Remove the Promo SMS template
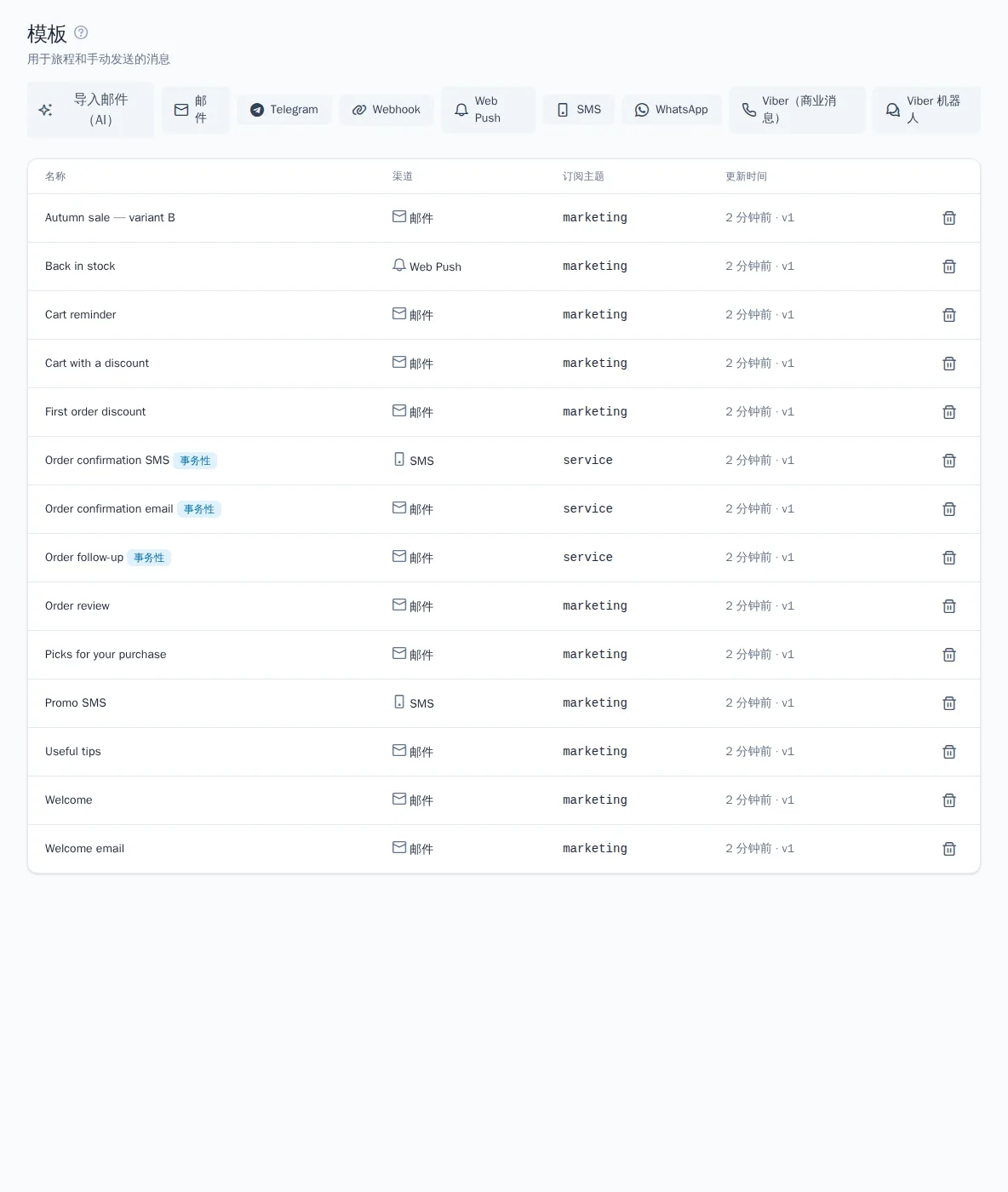The image size is (1008, 1192). (949, 703)
